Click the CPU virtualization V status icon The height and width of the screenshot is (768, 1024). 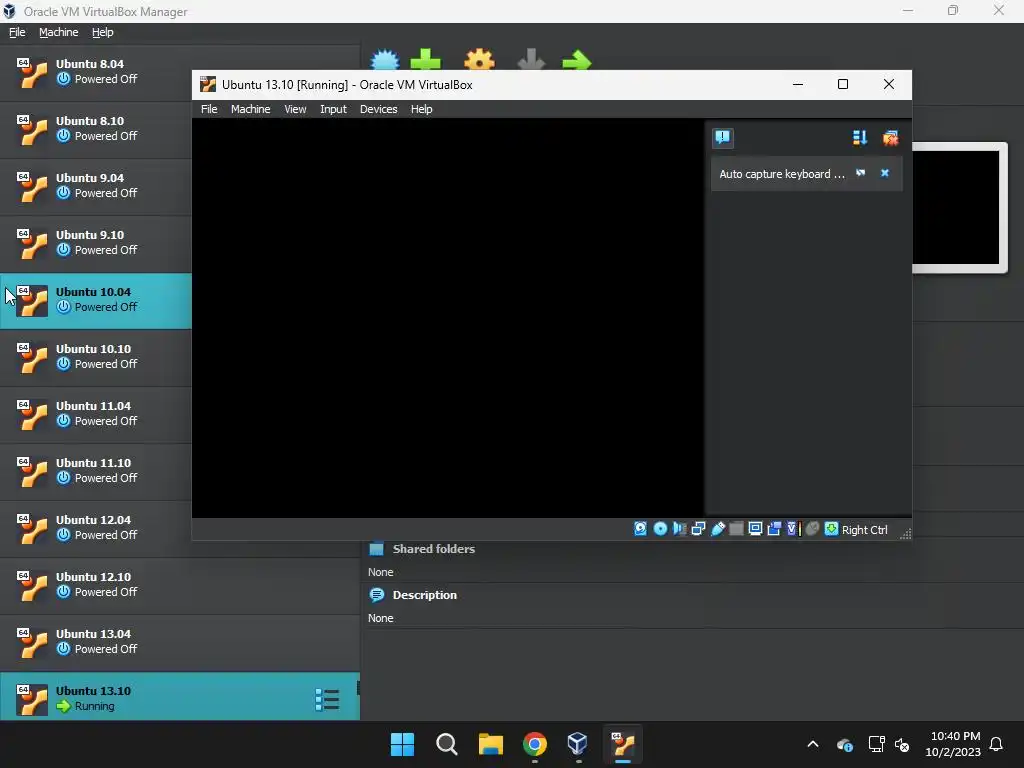point(793,529)
